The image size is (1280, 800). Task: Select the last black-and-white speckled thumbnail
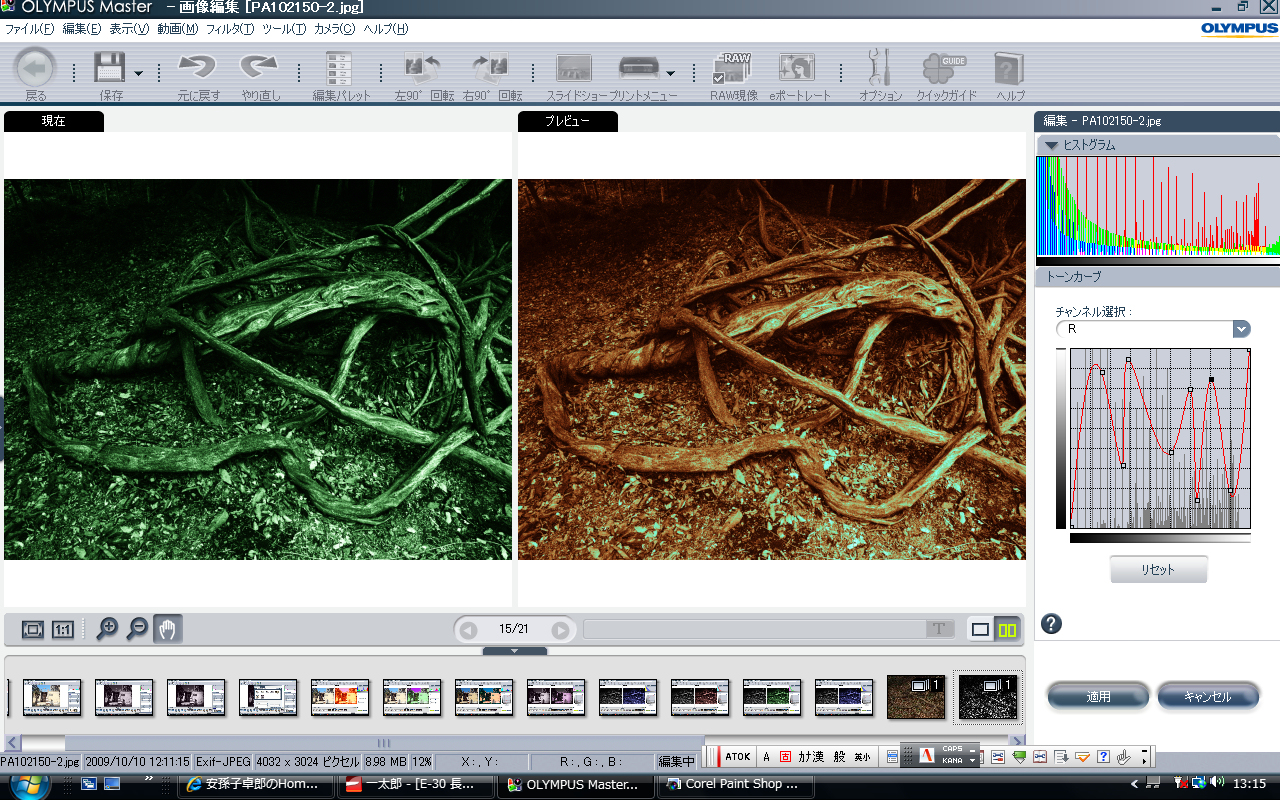988,697
